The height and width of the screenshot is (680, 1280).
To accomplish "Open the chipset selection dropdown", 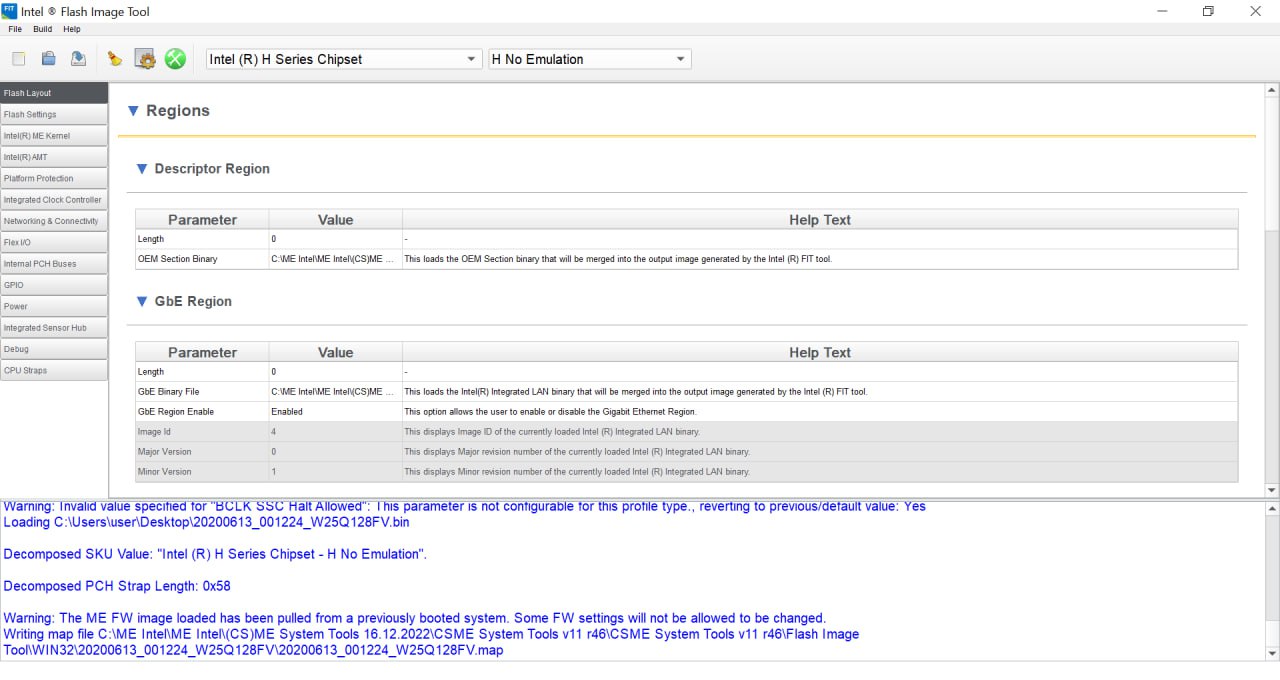I will coord(343,59).
